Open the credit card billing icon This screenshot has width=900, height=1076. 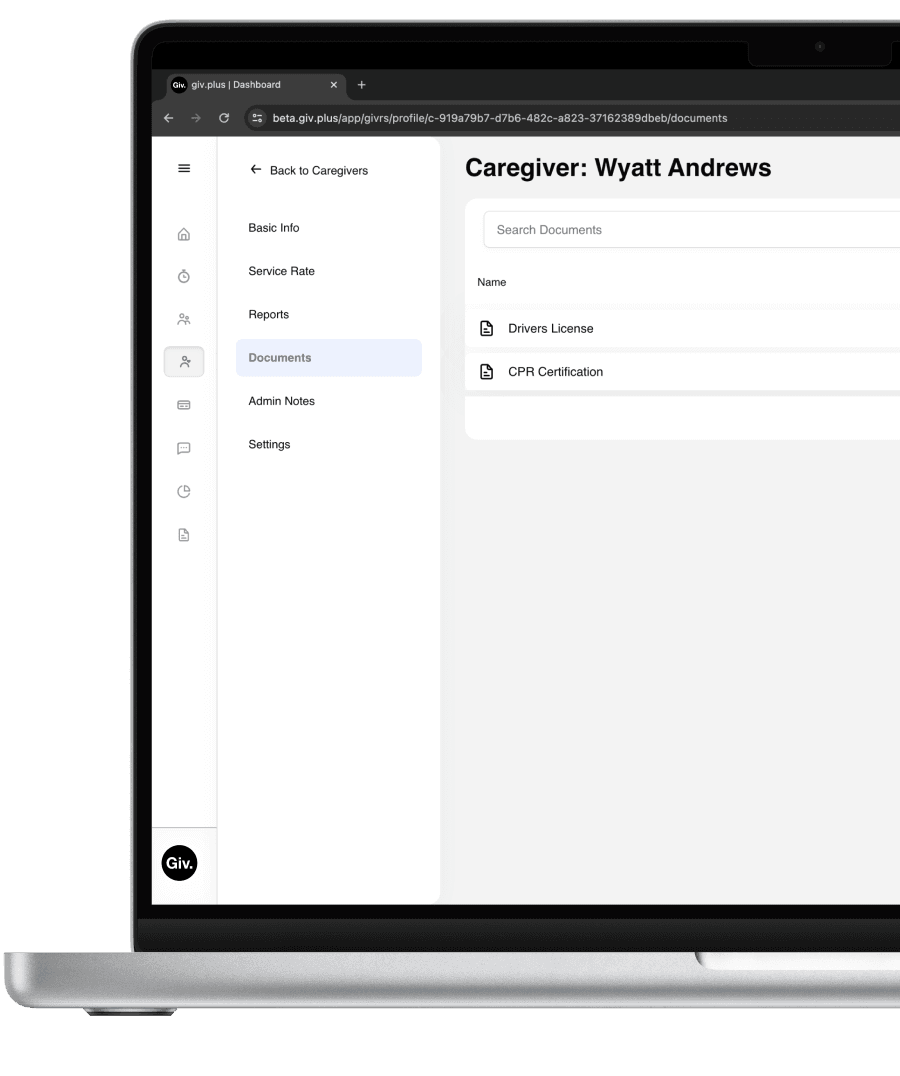[184, 405]
